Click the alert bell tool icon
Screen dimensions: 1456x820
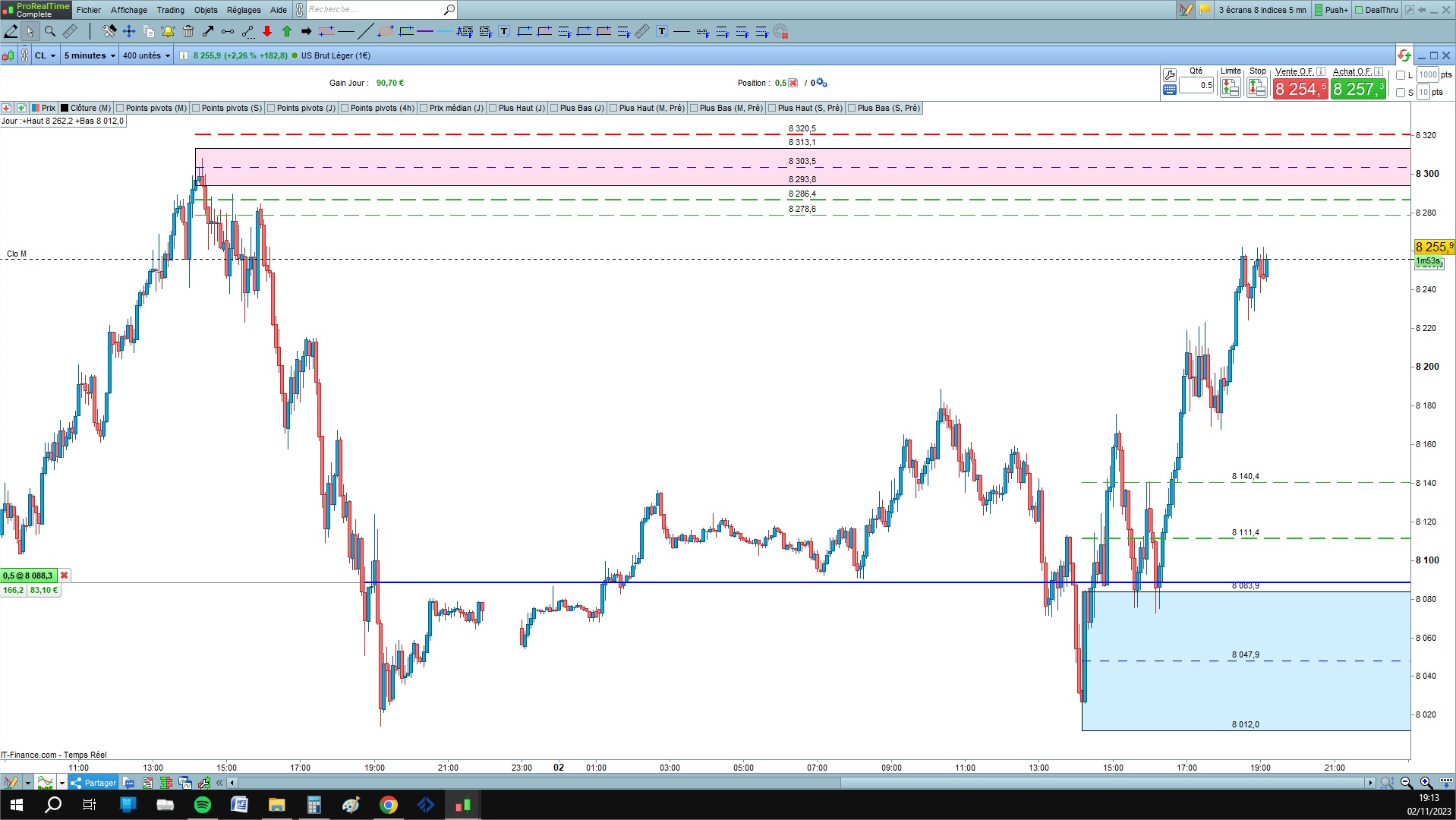coord(168,31)
